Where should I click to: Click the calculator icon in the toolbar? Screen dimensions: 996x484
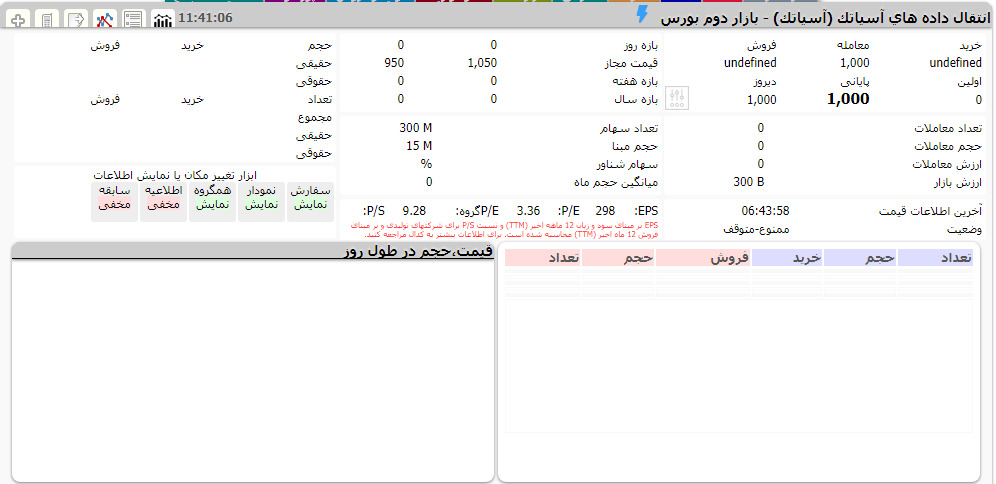coord(47,19)
